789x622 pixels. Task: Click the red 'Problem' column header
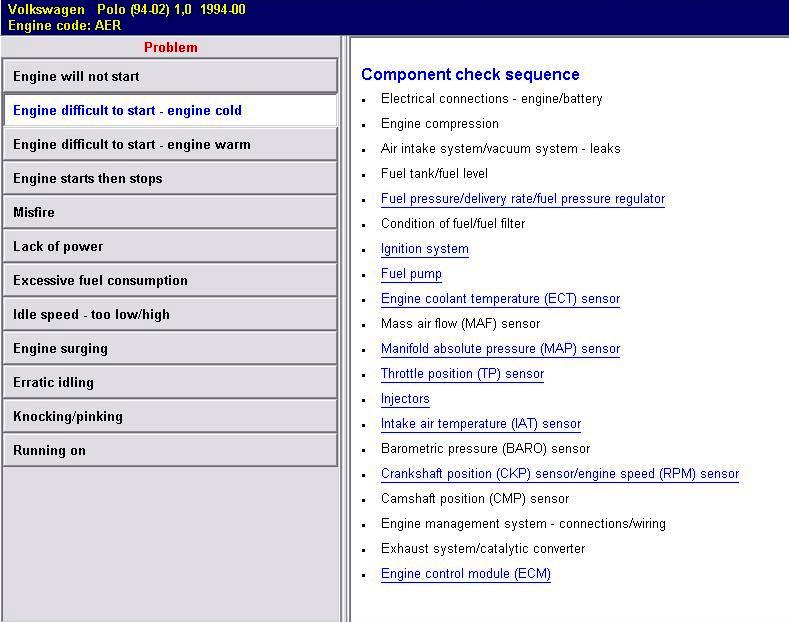[171, 47]
